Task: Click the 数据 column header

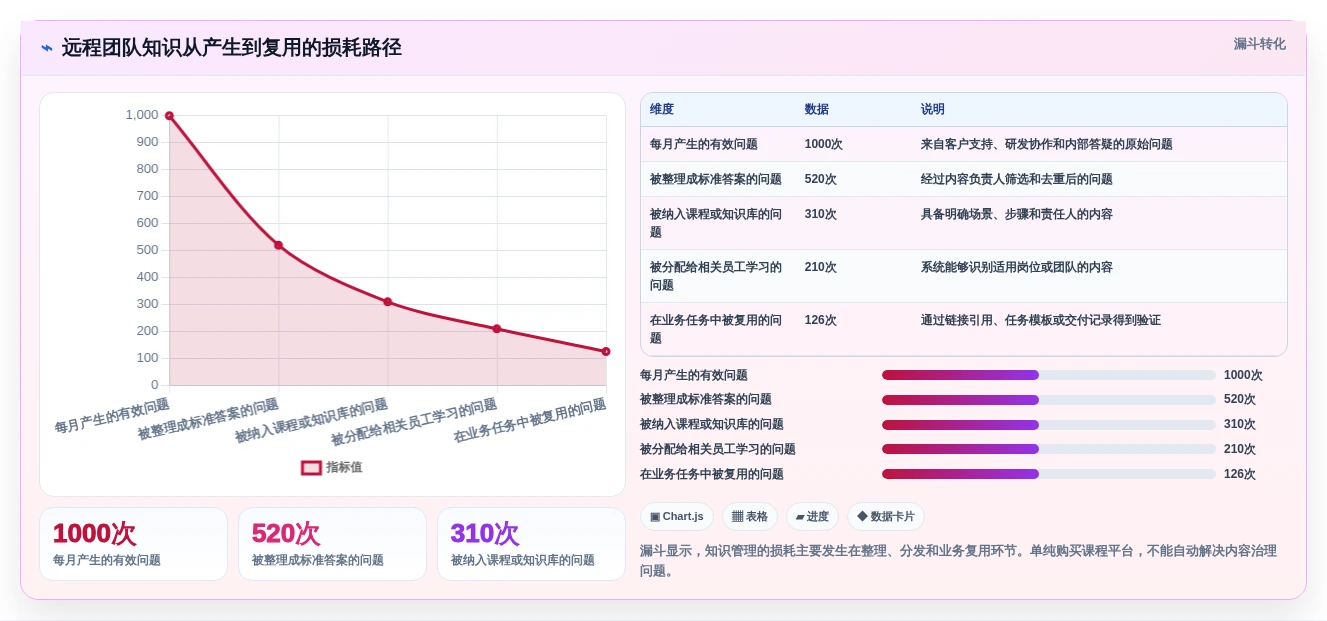Action: (x=817, y=110)
